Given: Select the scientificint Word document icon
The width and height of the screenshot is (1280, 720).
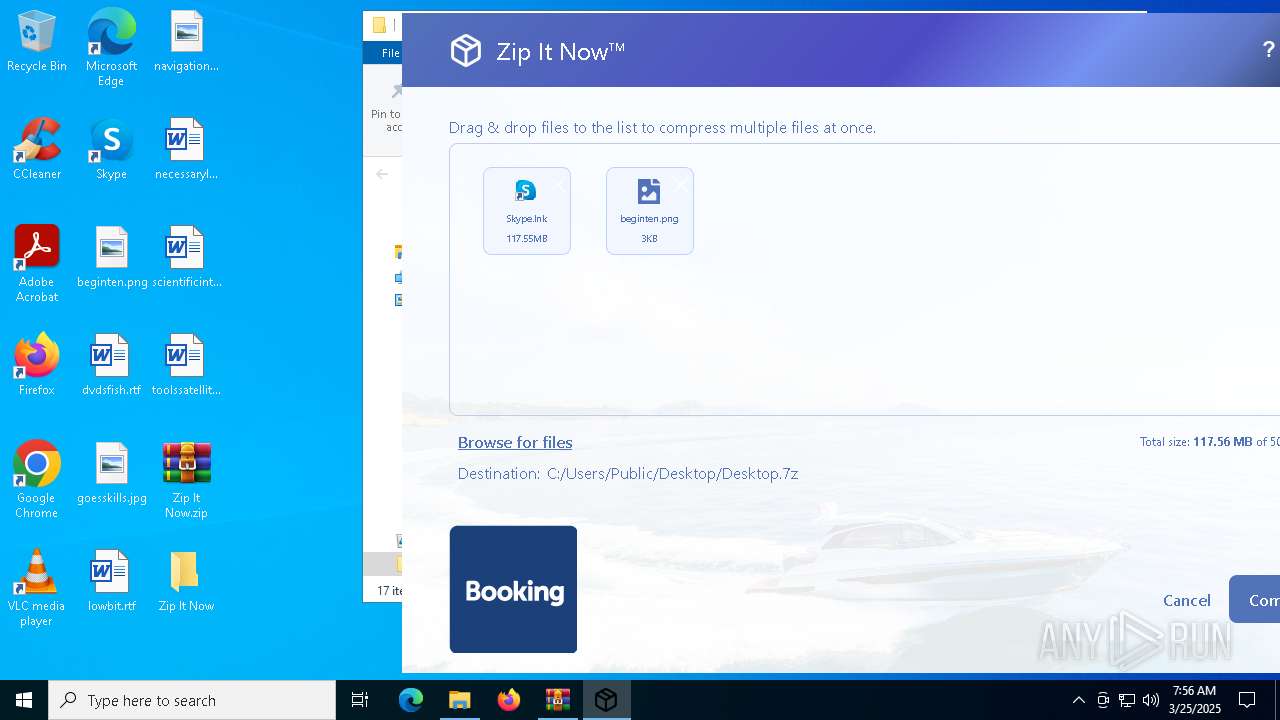Looking at the screenshot, I should pos(186,257).
